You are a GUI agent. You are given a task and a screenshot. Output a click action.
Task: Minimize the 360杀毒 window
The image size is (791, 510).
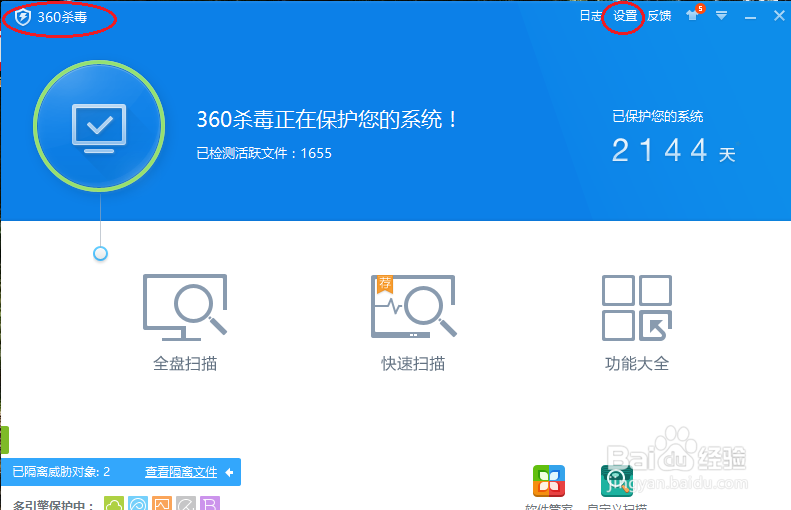pyautogui.click(x=750, y=18)
